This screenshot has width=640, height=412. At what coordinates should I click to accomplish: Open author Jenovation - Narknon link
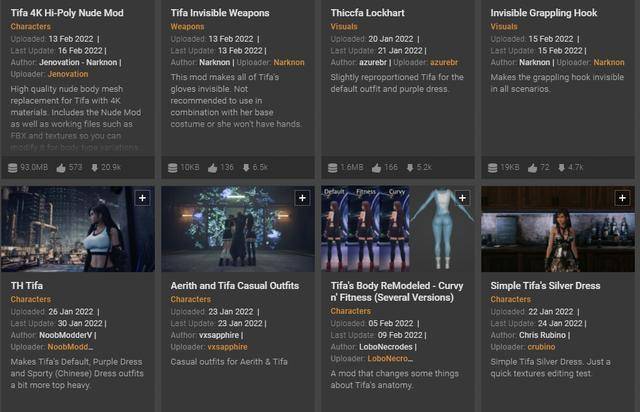(x=78, y=62)
